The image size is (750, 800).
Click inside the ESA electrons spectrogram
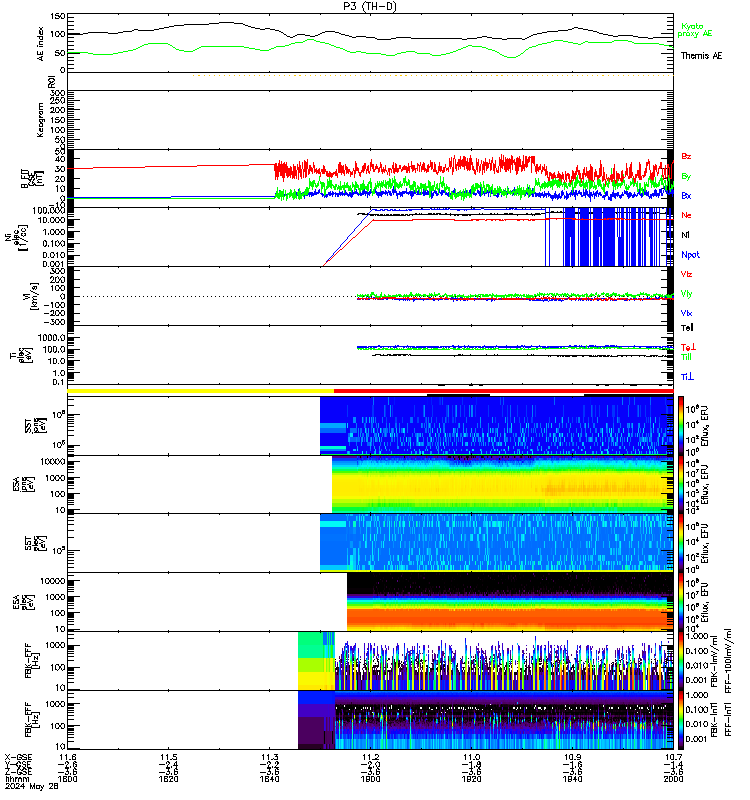(x=510, y=602)
